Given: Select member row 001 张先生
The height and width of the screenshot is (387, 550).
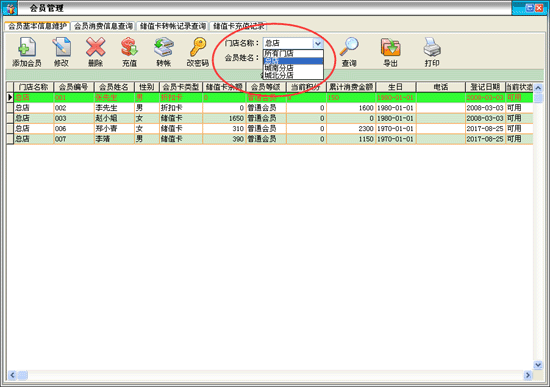Looking at the screenshot, I should click(270, 98).
